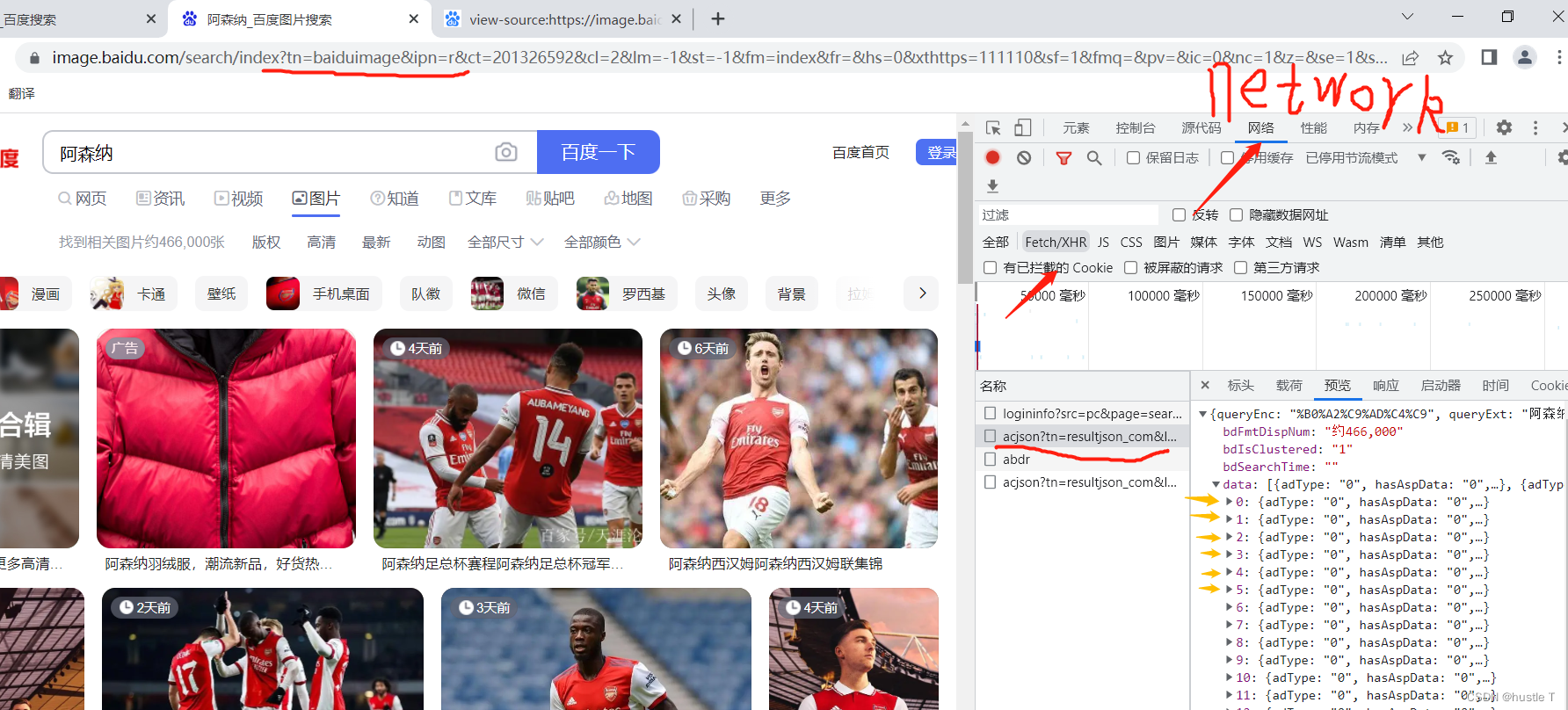Select the first acjson?tn=resultjson_com request
This screenshot has width=1568, height=710.
(1082, 436)
